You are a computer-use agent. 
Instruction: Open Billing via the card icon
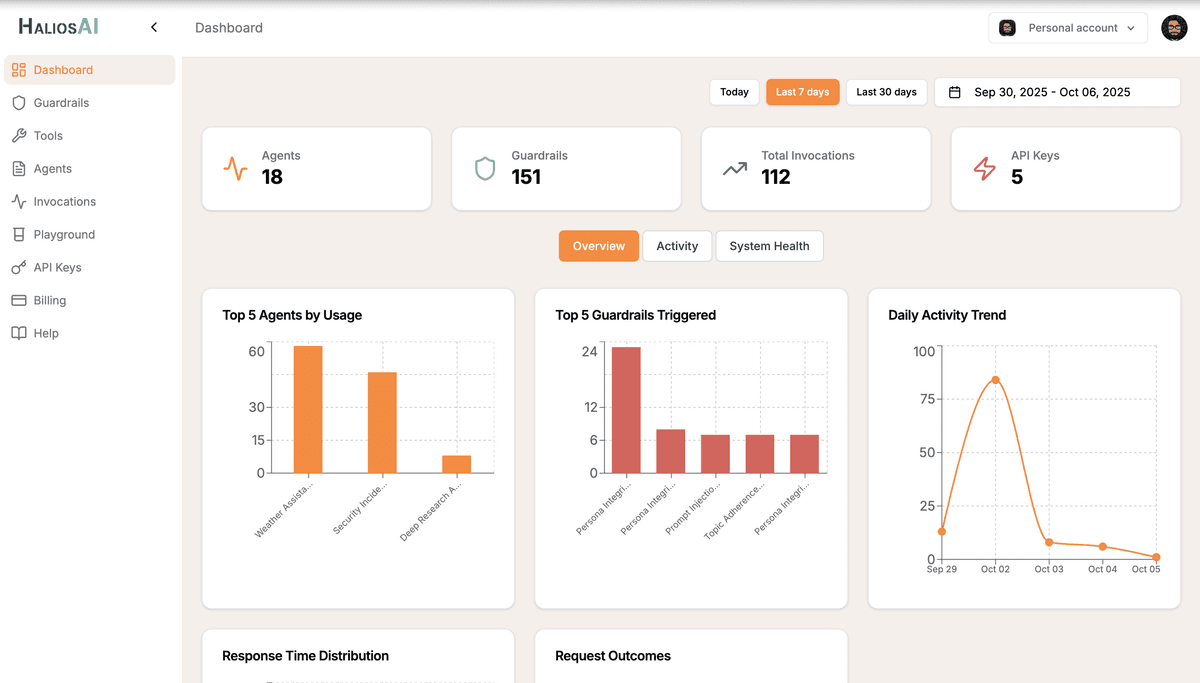coord(18,300)
